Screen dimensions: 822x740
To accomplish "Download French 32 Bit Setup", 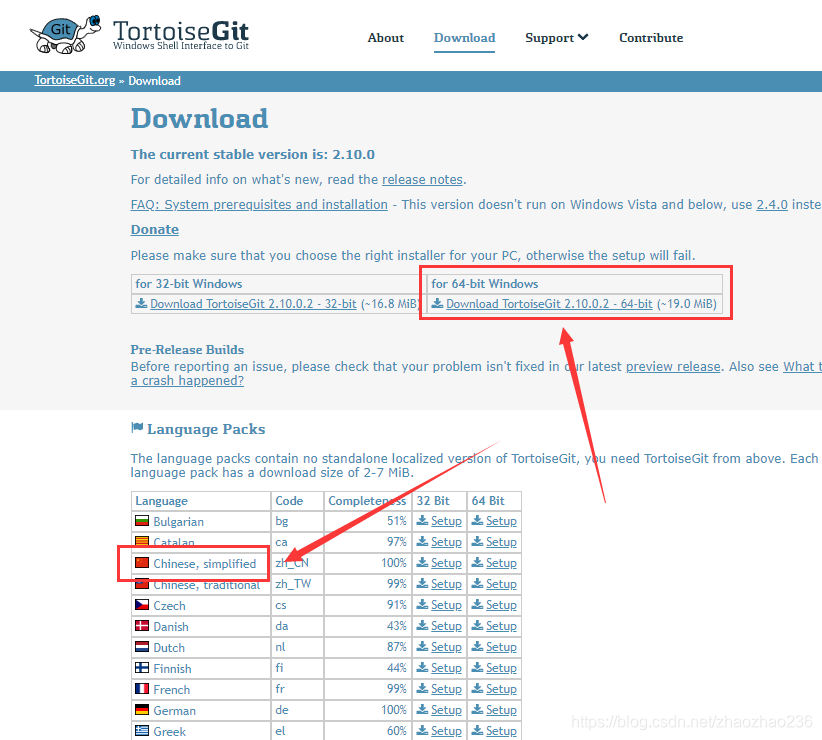I will [x=446, y=689].
